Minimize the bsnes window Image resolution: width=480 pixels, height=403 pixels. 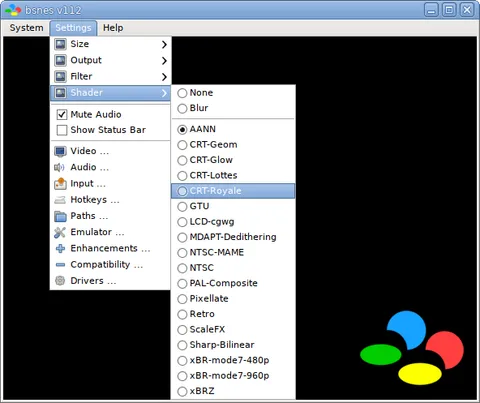[431, 10]
